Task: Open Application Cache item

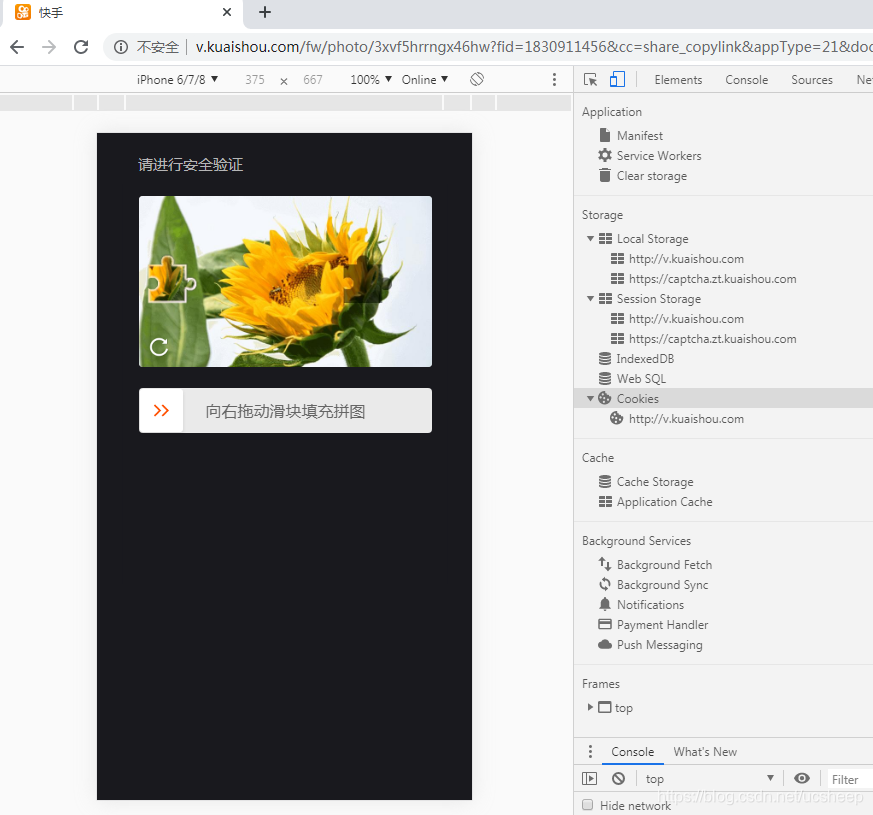Action: [664, 502]
